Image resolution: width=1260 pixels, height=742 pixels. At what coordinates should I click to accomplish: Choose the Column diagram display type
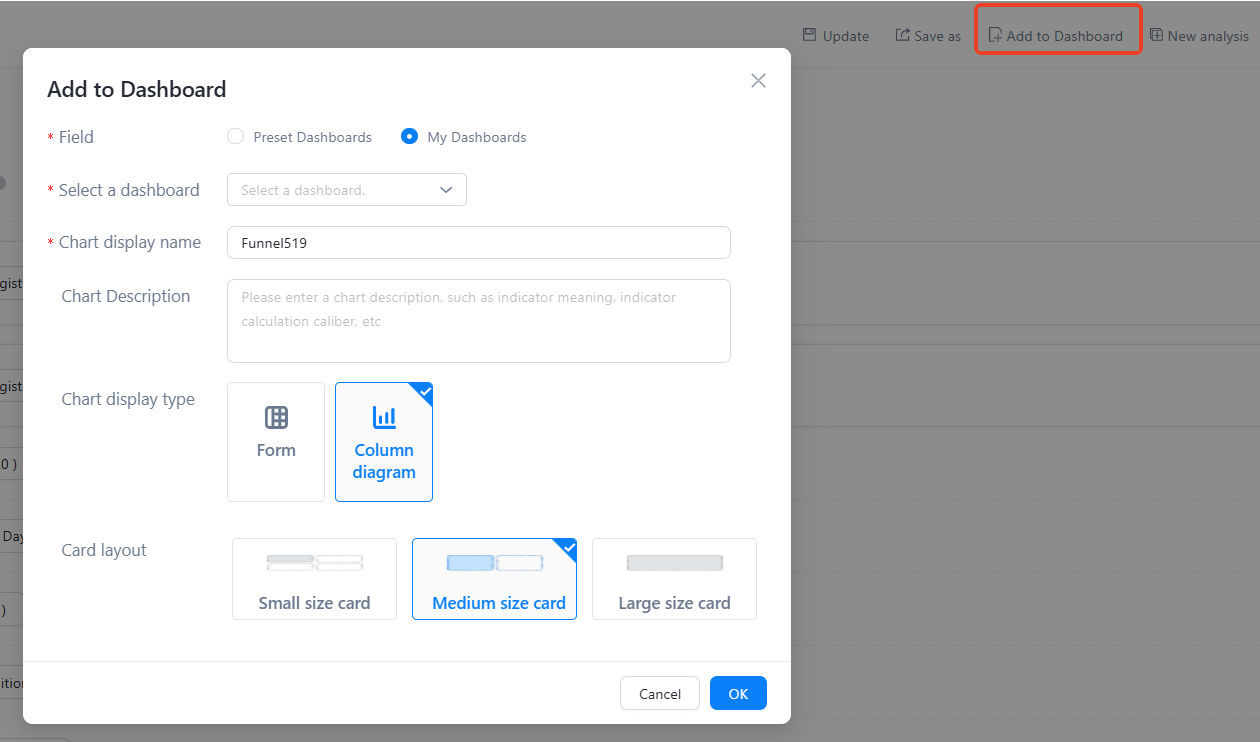[384, 442]
